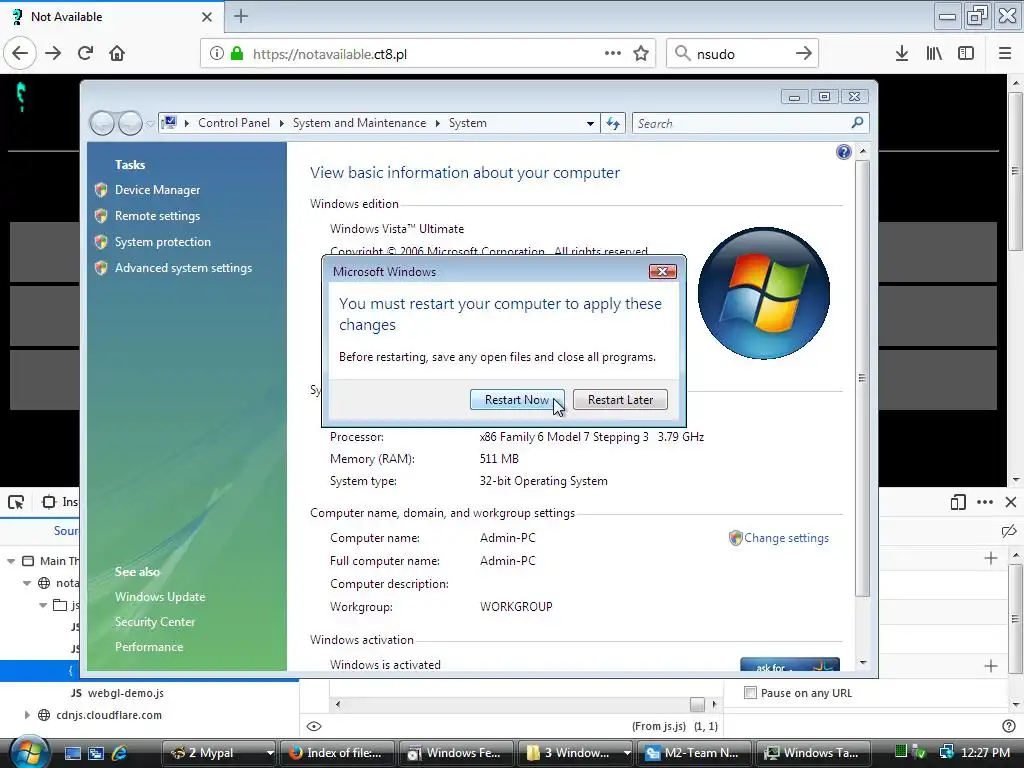Viewport: 1024px width, 768px height.
Task: Collapse the Main Thread tree node
Action: pyautogui.click(x=11, y=561)
